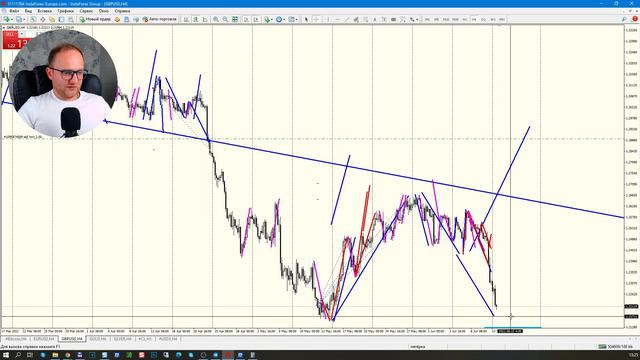The height and width of the screenshot is (360, 640).
Task: Select the GBPUSD,H4 chart tab
Action: pos(72,339)
